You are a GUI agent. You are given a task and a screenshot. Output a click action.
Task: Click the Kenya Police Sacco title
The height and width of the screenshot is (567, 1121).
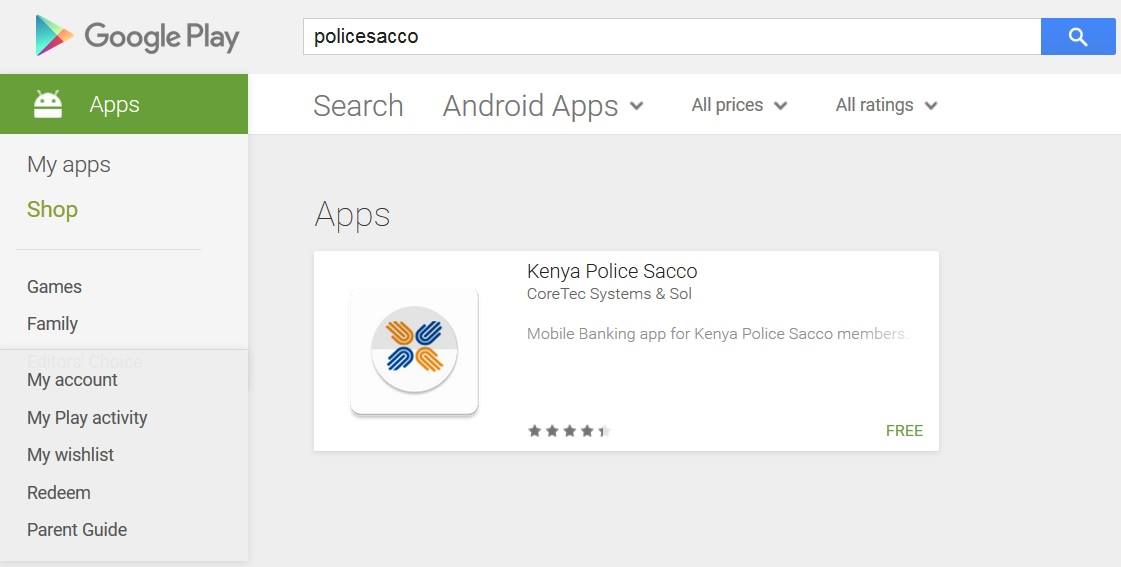(612, 272)
